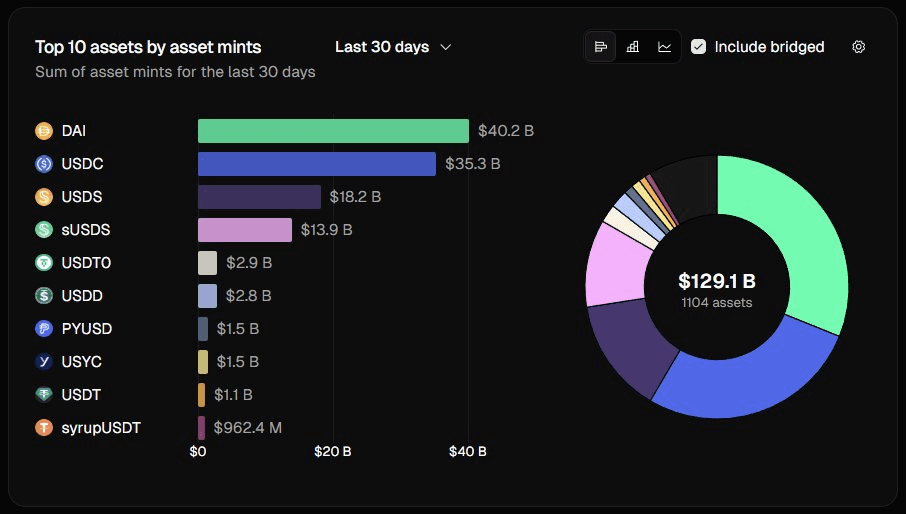906x514 pixels.
Task: Switch to the vertical column chart view icon
Action: click(633, 47)
